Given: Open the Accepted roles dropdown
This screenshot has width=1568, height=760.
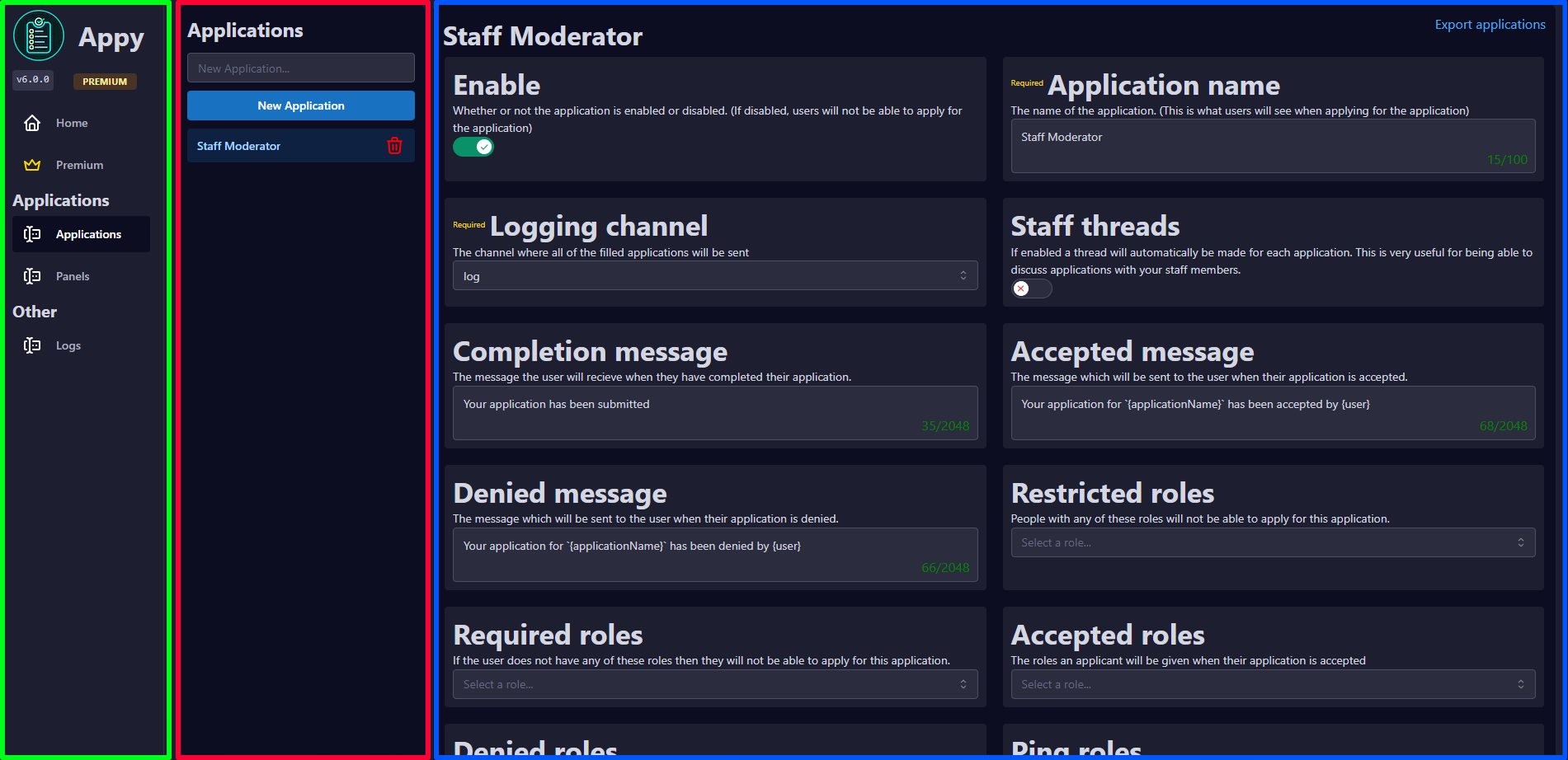Looking at the screenshot, I should click(1272, 684).
